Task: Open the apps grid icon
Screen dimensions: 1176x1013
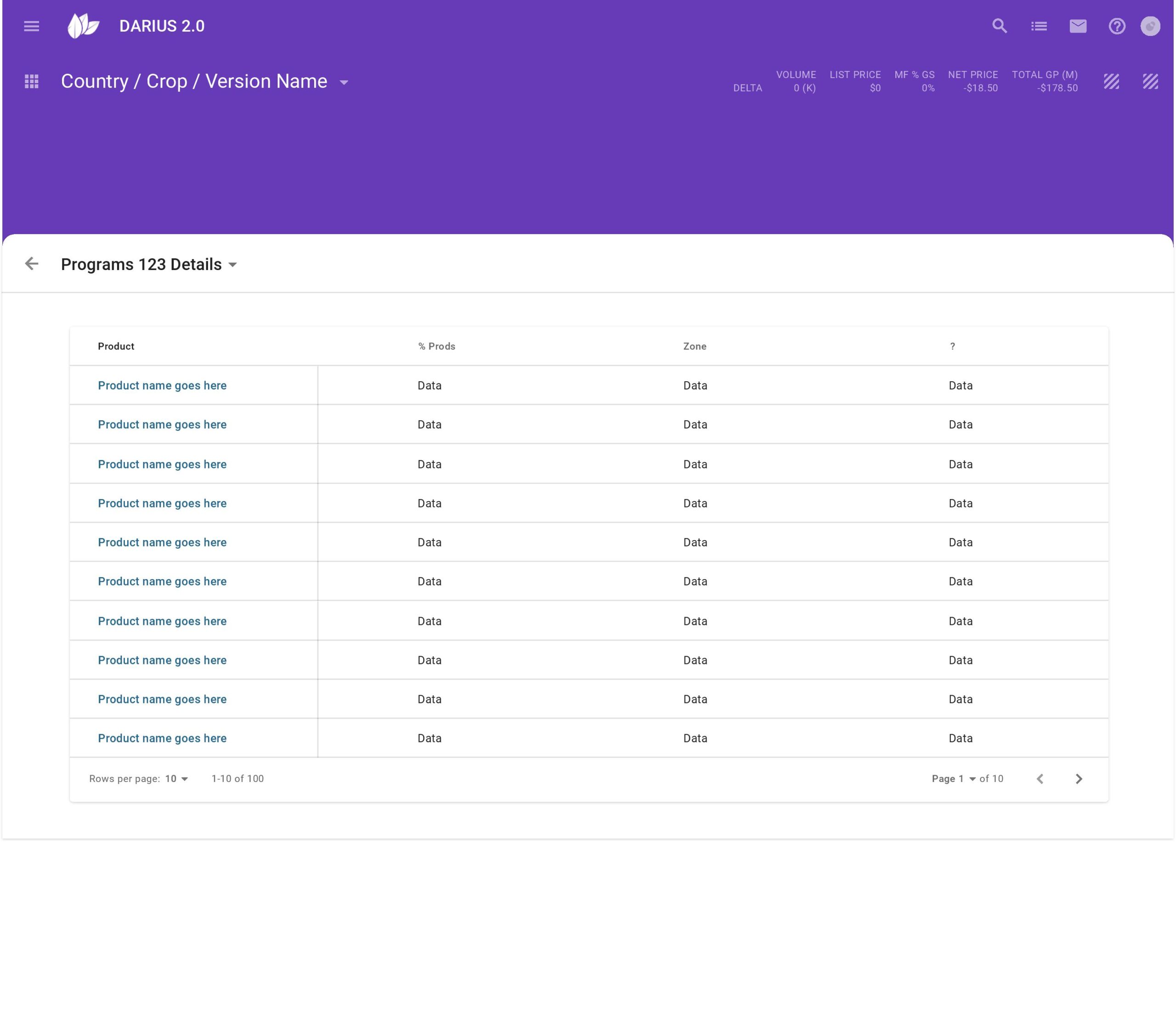Action: coord(32,82)
